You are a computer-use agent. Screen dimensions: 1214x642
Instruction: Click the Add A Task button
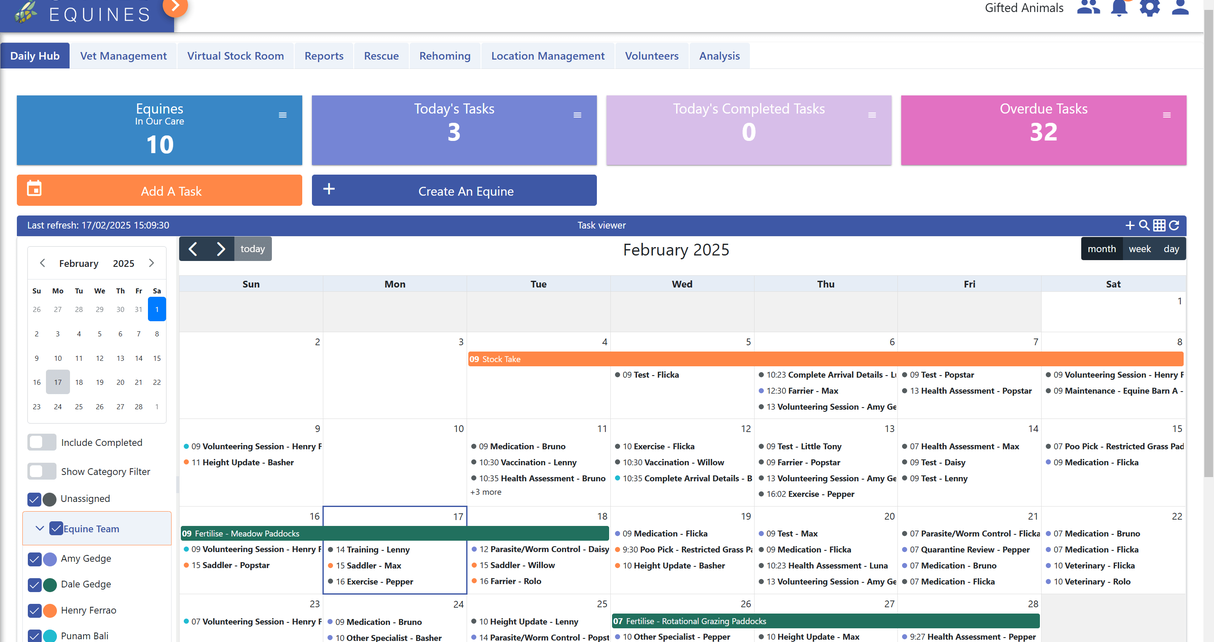tap(159, 190)
